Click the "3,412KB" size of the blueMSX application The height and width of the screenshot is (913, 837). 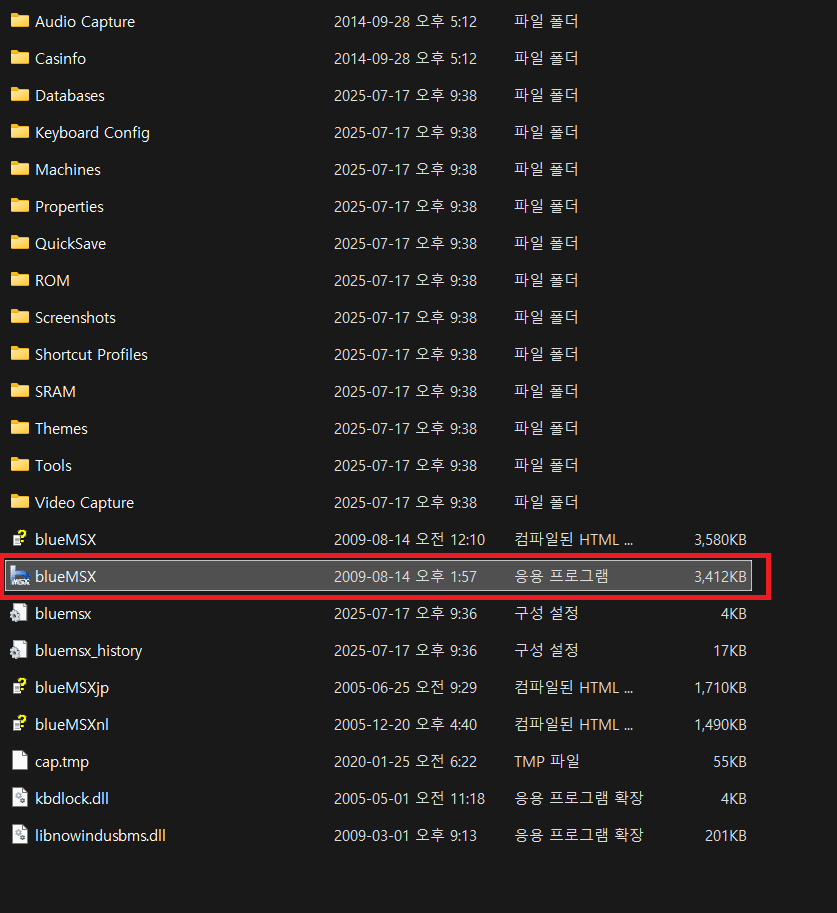click(721, 576)
